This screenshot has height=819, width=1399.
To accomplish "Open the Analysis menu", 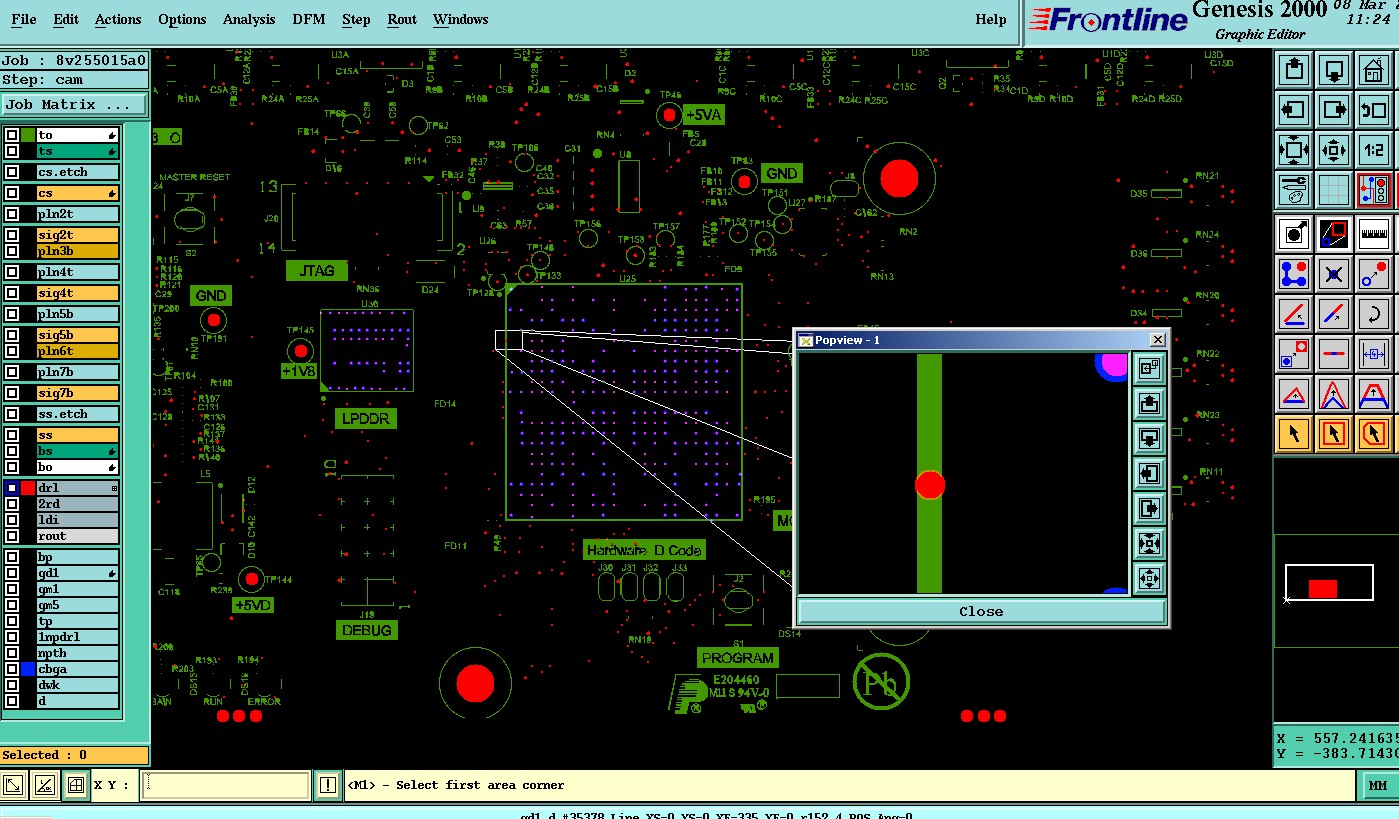I will click(250, 19).
